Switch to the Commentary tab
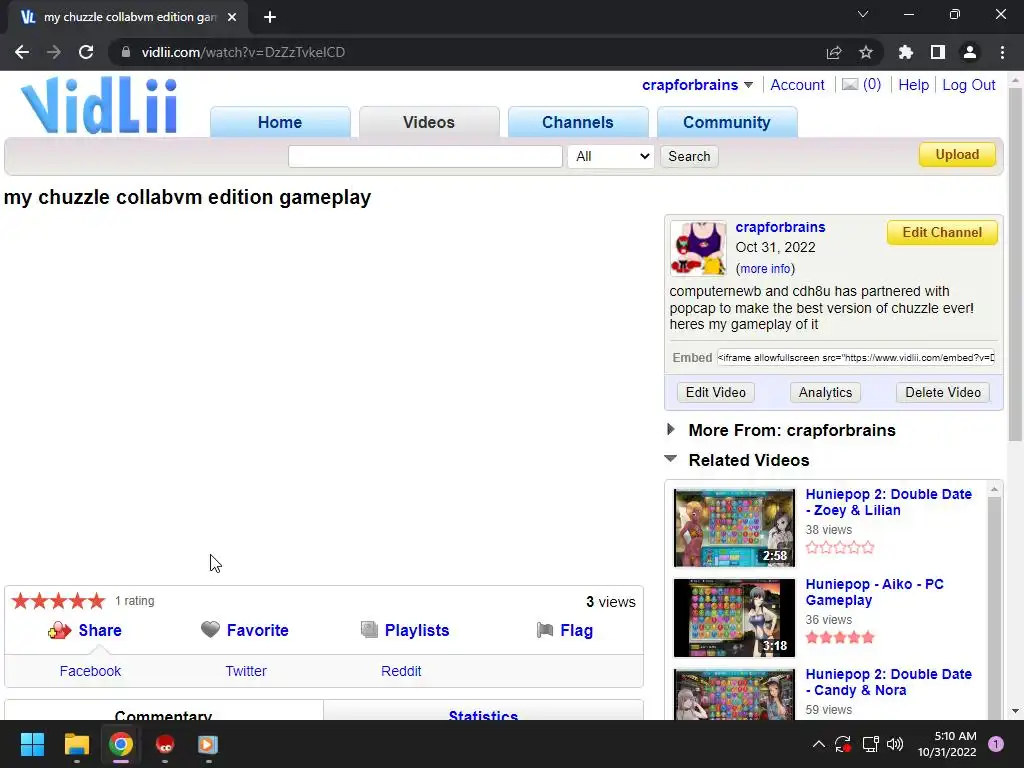The height and width of the screenshot is (768, 1024). pos(163,712)
